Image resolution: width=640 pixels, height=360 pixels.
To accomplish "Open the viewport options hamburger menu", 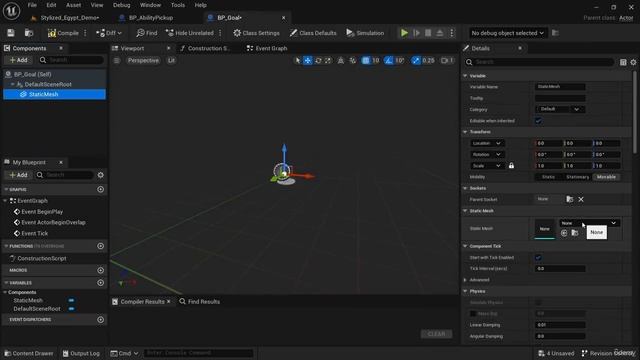I will [x=117, y=60].
